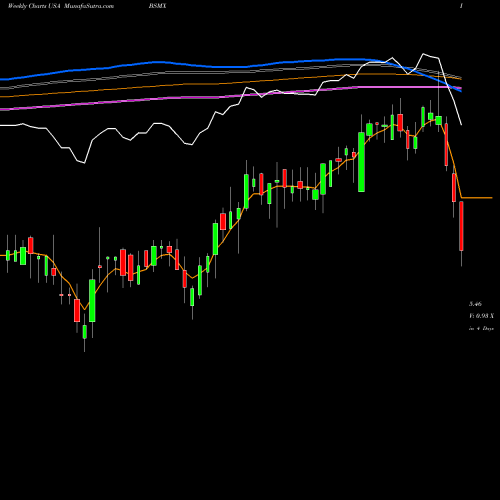Click the 'in 4 Days' label
Image resolution: width=500 pixels, height=500 pixels.
pyautogui.click(x=481, y=328)
